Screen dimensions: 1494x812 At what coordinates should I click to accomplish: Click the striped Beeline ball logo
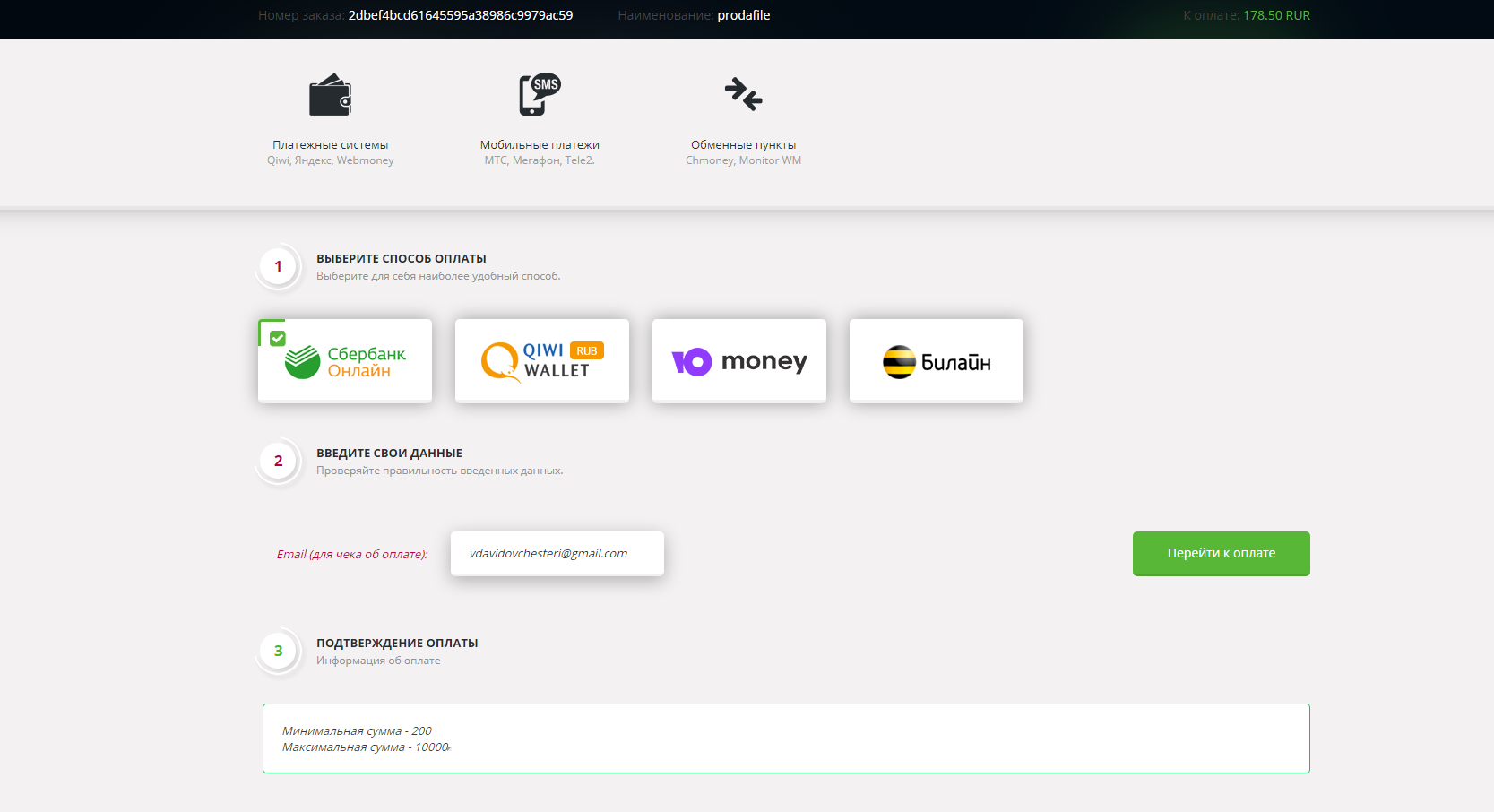coord(899,362)
